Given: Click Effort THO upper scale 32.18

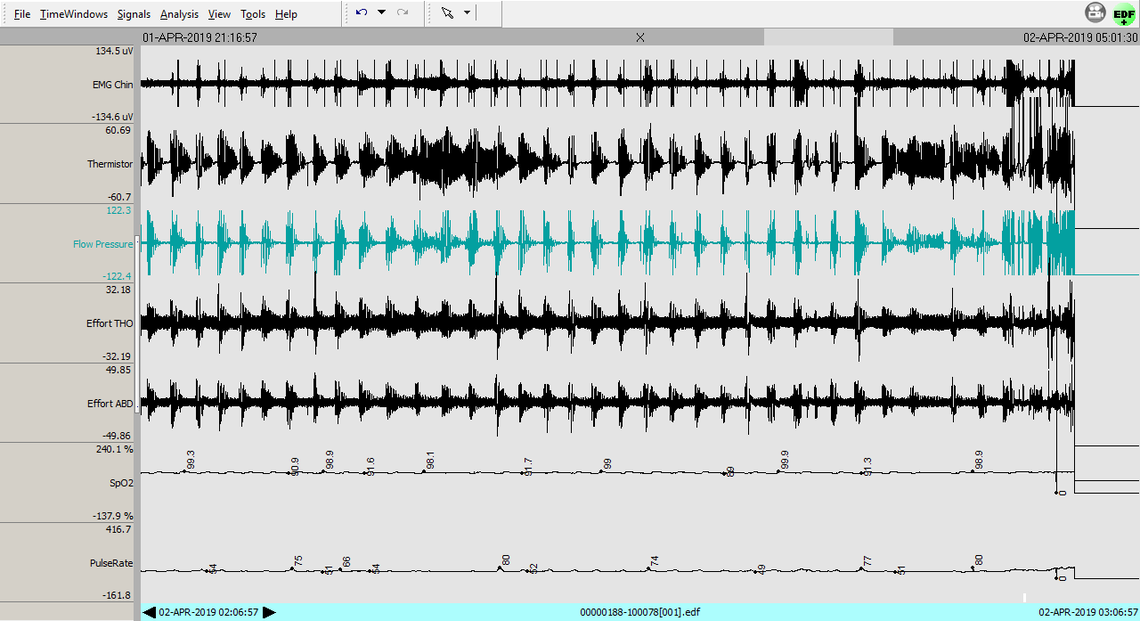Looking at the screenshot, I should (x=119, y=289).
